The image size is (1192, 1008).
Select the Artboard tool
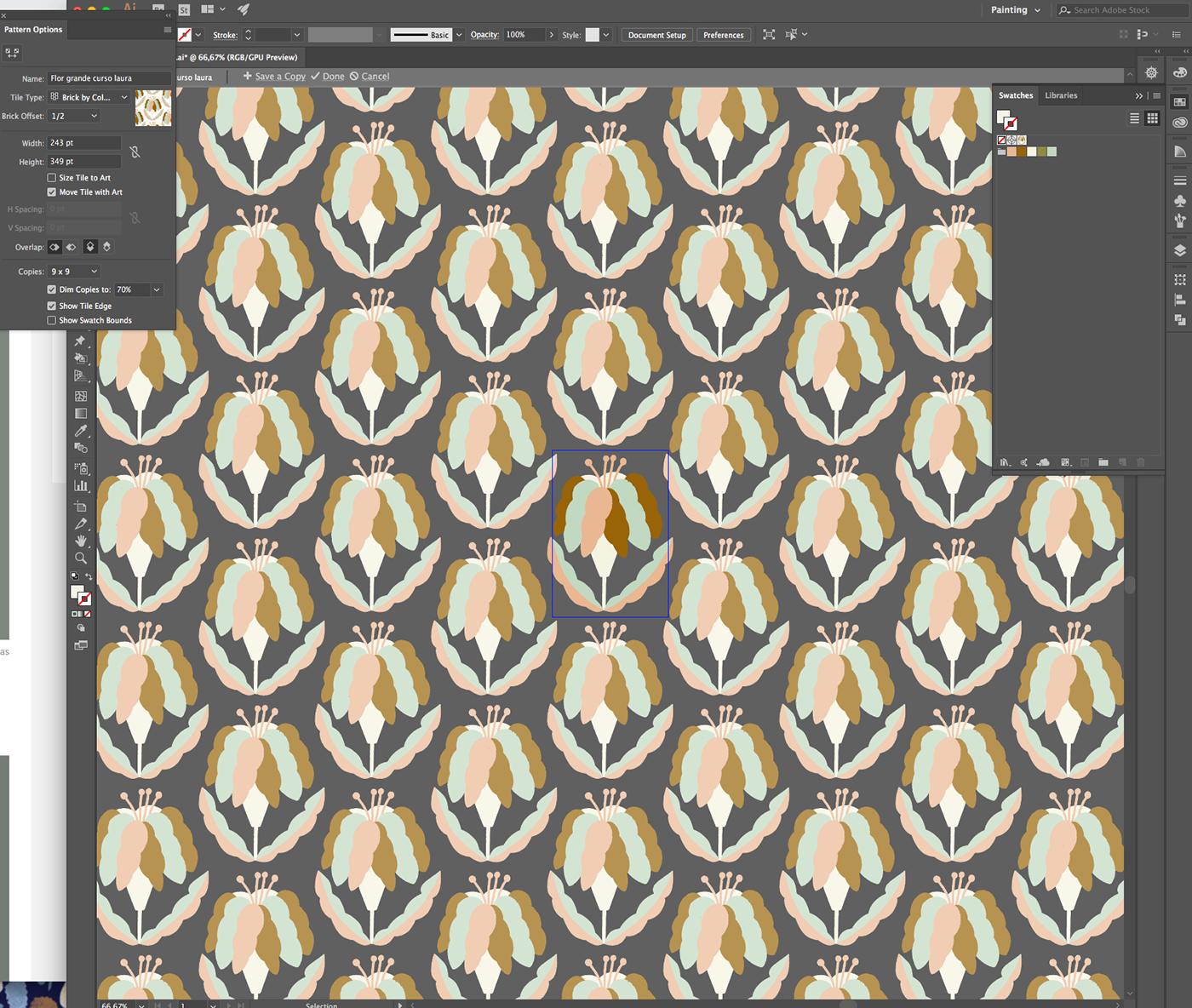[81, 506]
